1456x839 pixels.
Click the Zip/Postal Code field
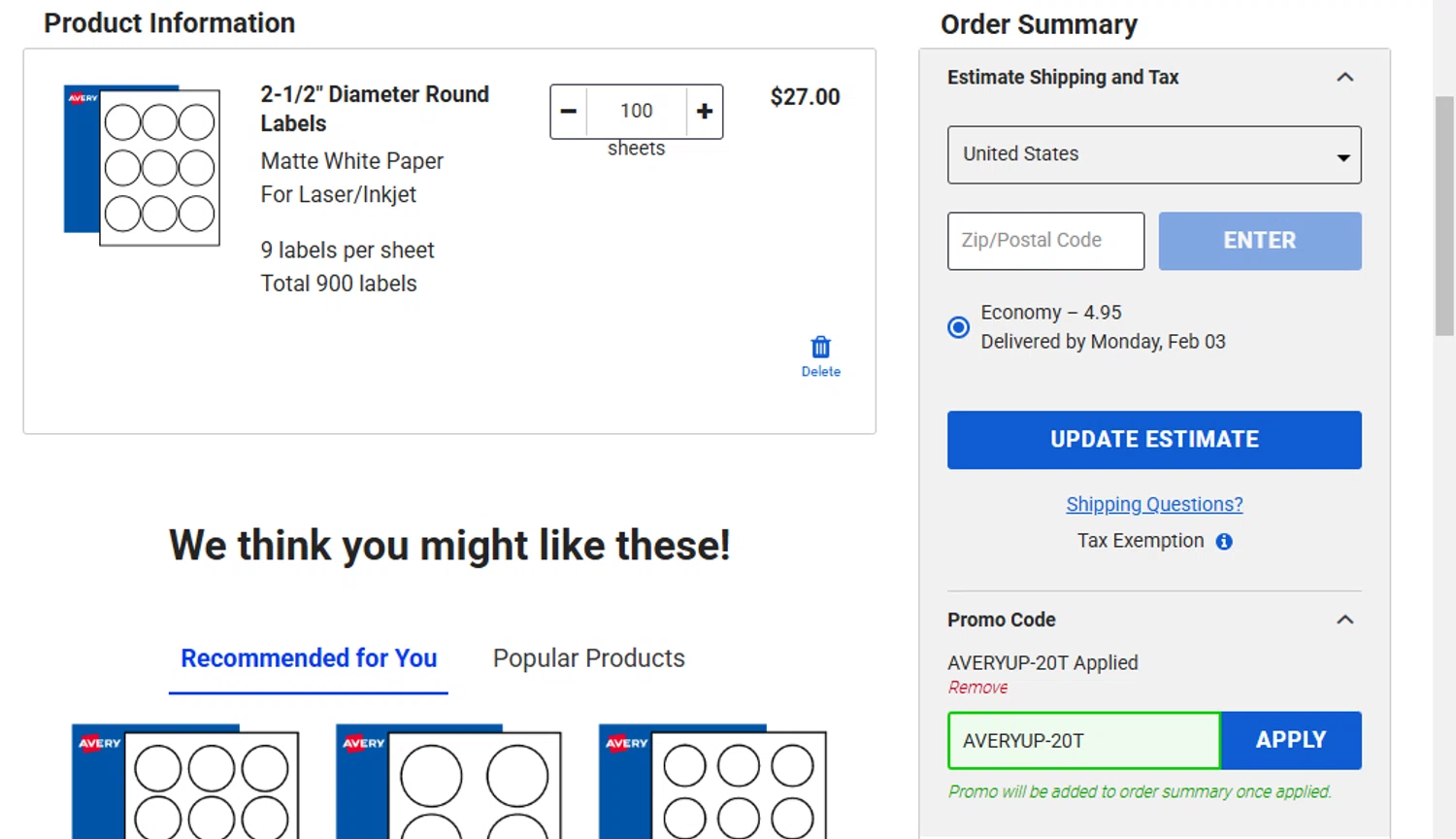coord(1045,241)
